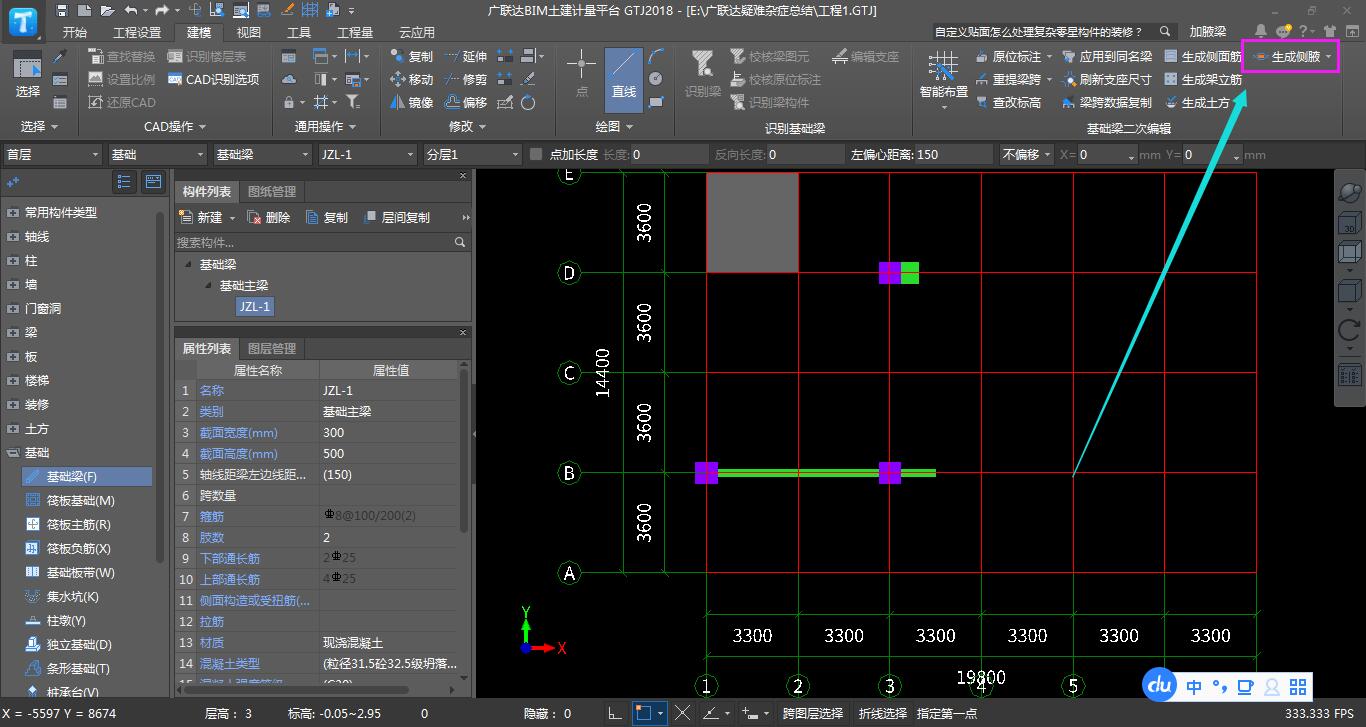Open the 基础梁 component type dropdown
1366x727 pixels.
263,154
